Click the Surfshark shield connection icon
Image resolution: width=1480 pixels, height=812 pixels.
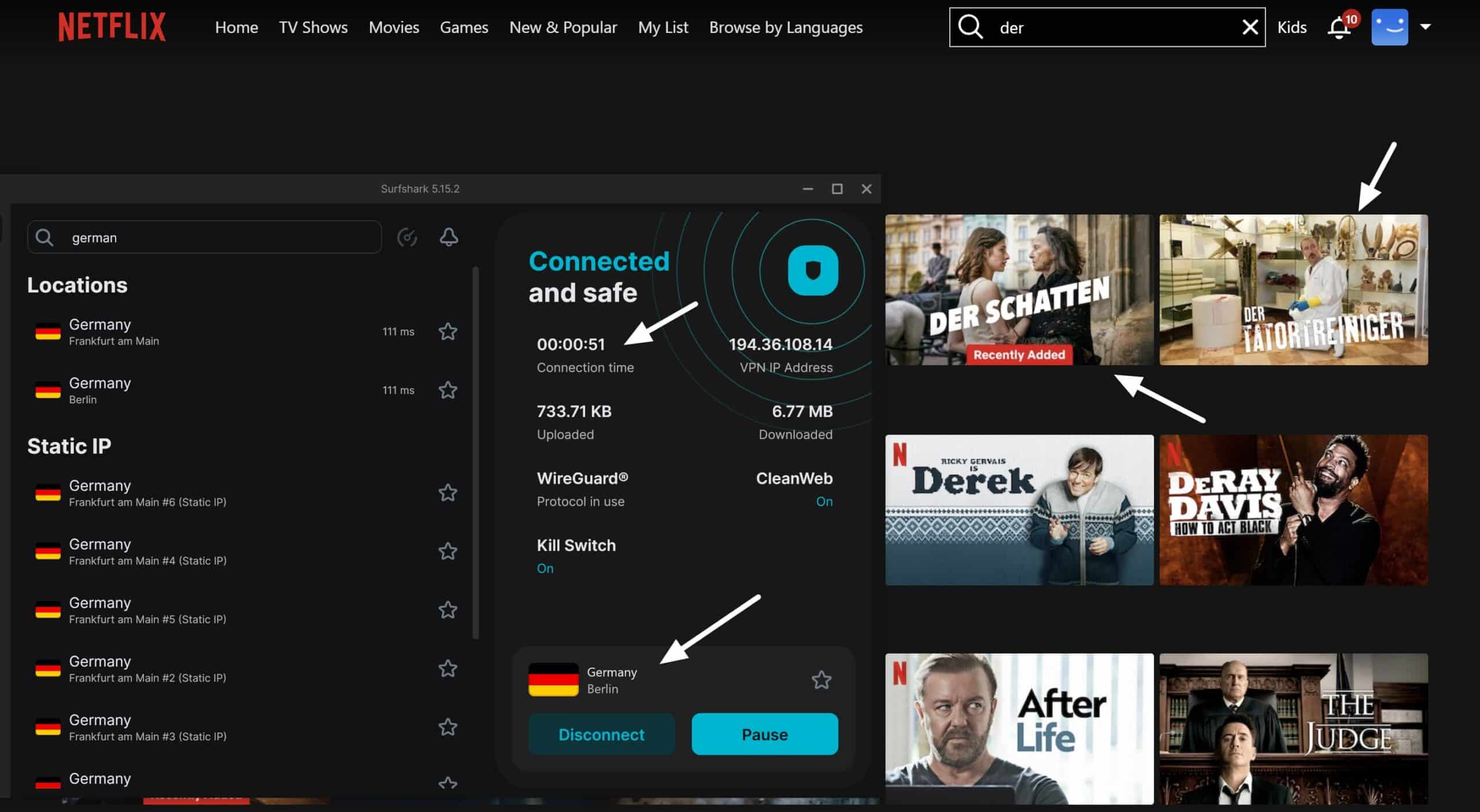pos(813,270)
